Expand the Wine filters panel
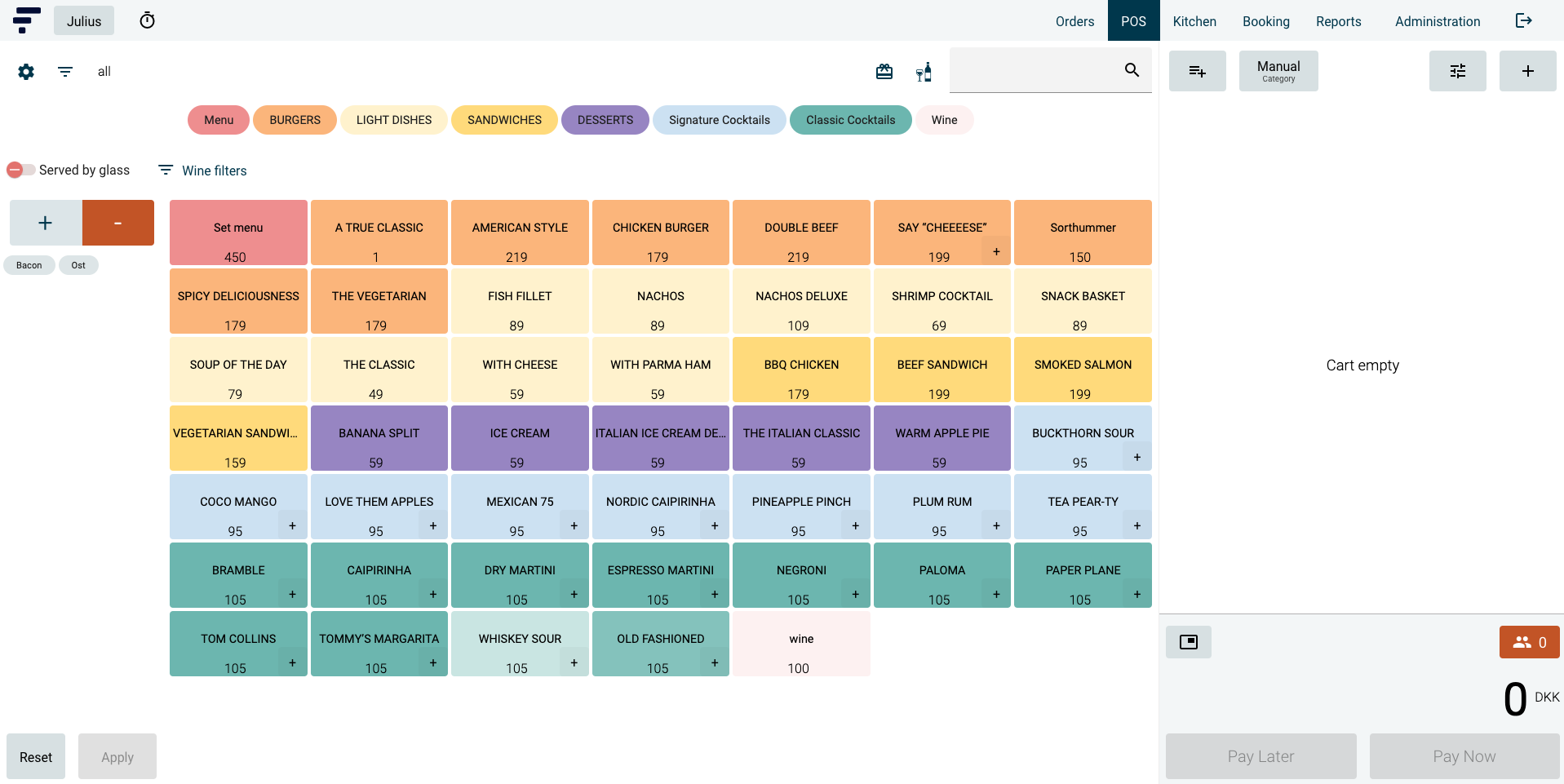 pyautogui.click(x=202, y=171)
